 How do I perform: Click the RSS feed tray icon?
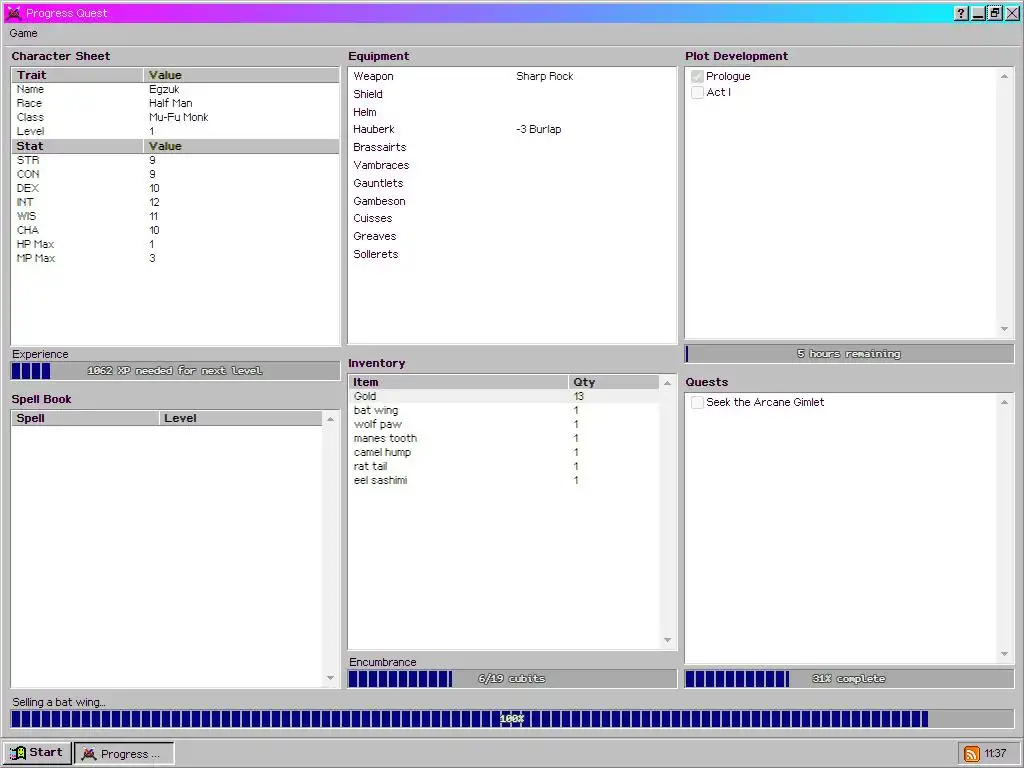click(972, 754)
